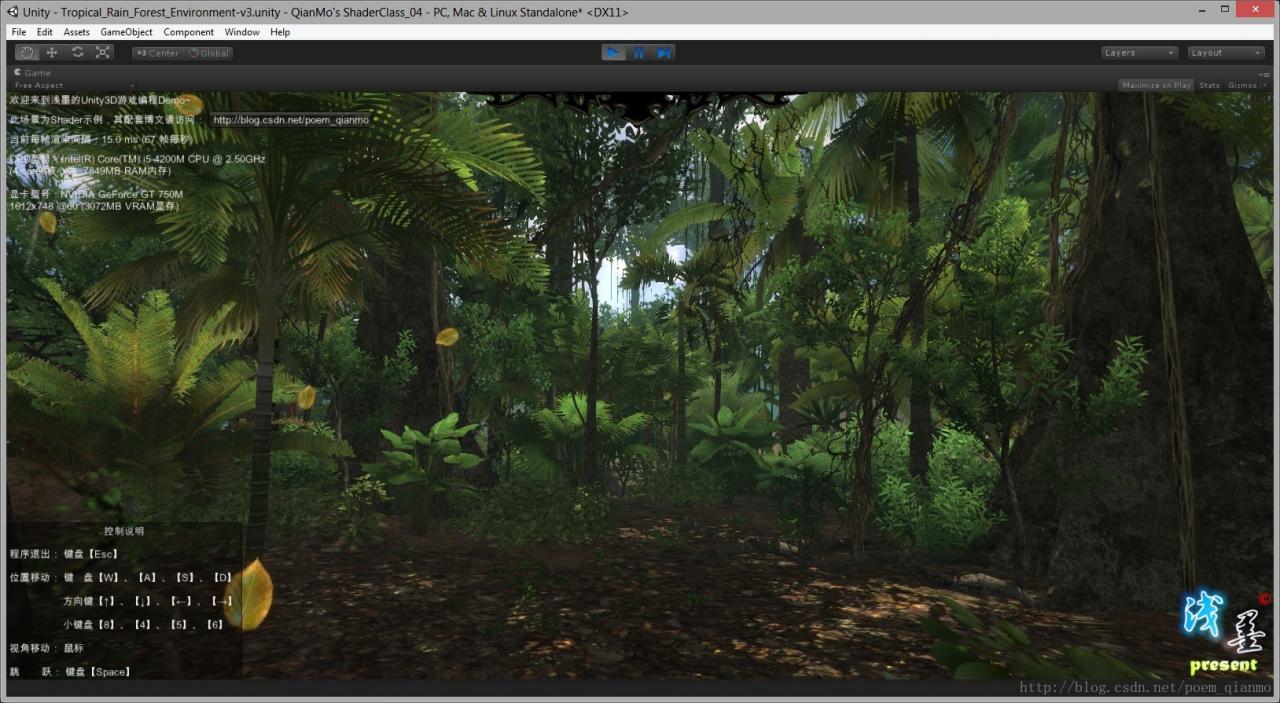Click the 键盘【Esc】 exit hint

click(x=92, y=554)
